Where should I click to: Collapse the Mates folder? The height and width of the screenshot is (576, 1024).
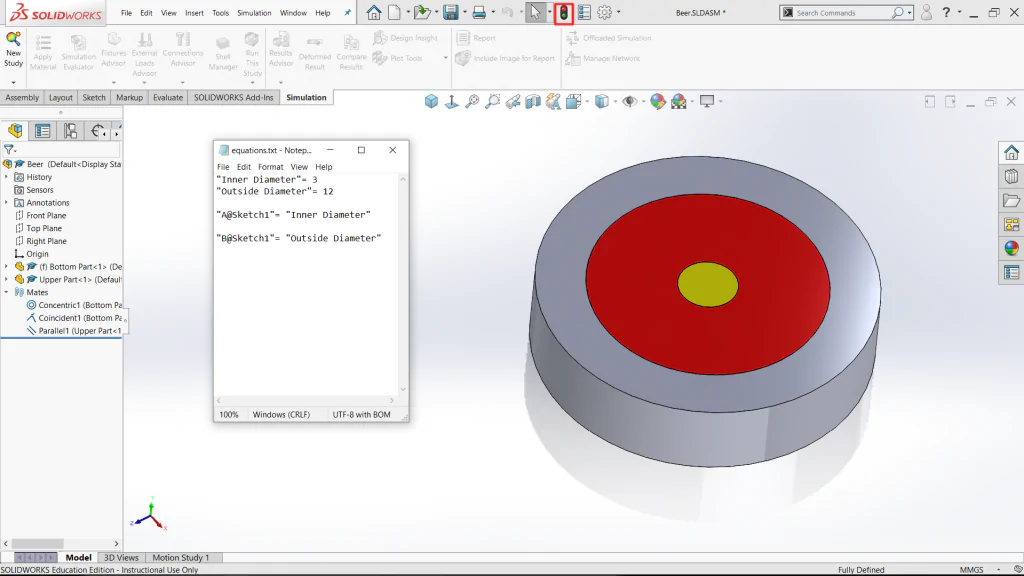[x=7, y=292]
